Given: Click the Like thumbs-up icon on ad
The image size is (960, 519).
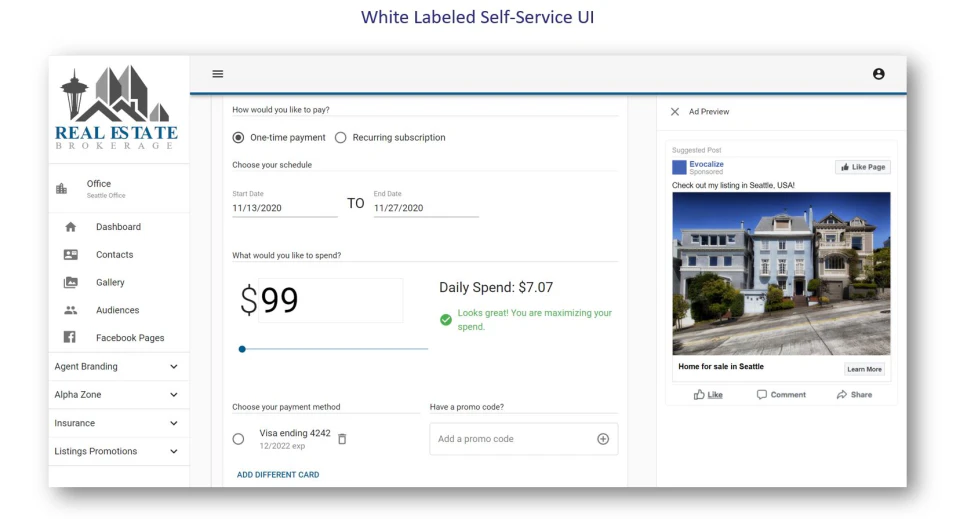Looking at the screenshot, I should click(x=700, y=395).
